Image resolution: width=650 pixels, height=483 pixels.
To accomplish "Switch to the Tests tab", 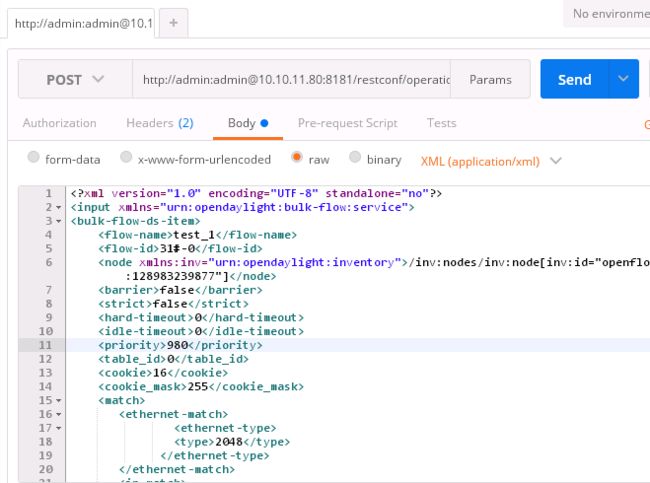I will click(x=441, y=123).
